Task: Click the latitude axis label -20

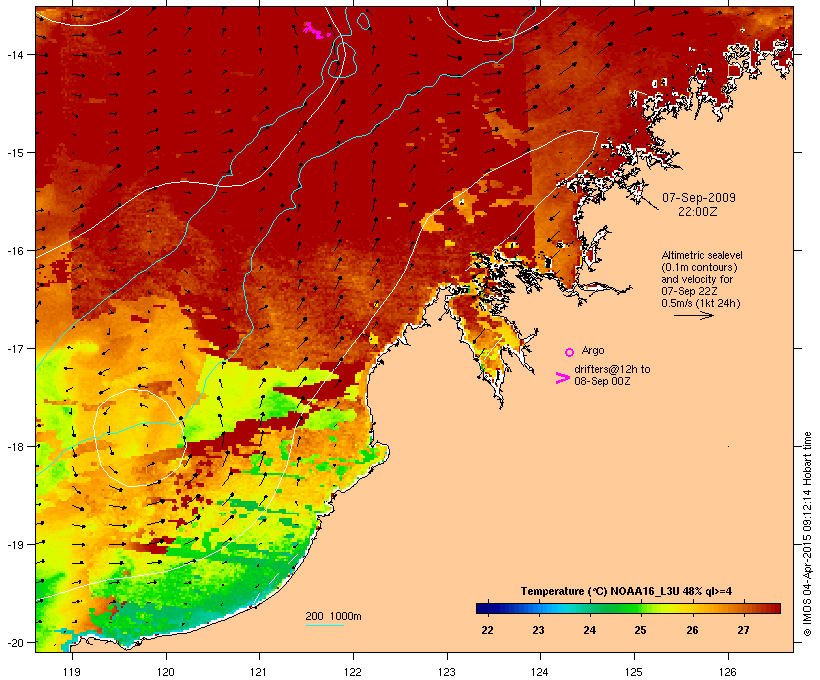Action: coord(14,643)
